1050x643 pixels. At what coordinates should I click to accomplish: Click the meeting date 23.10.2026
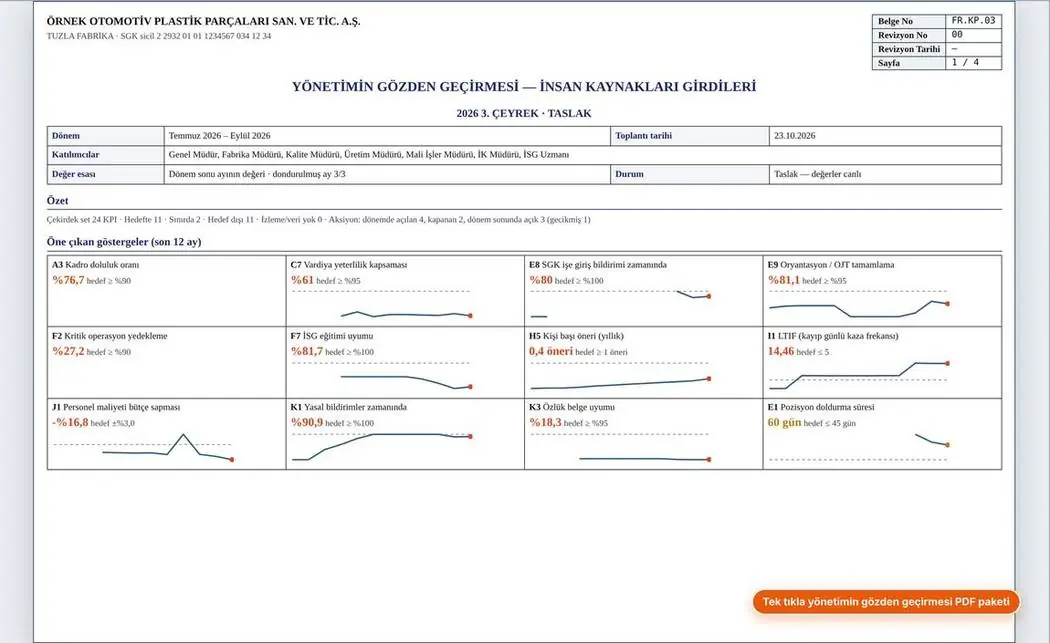795,135
